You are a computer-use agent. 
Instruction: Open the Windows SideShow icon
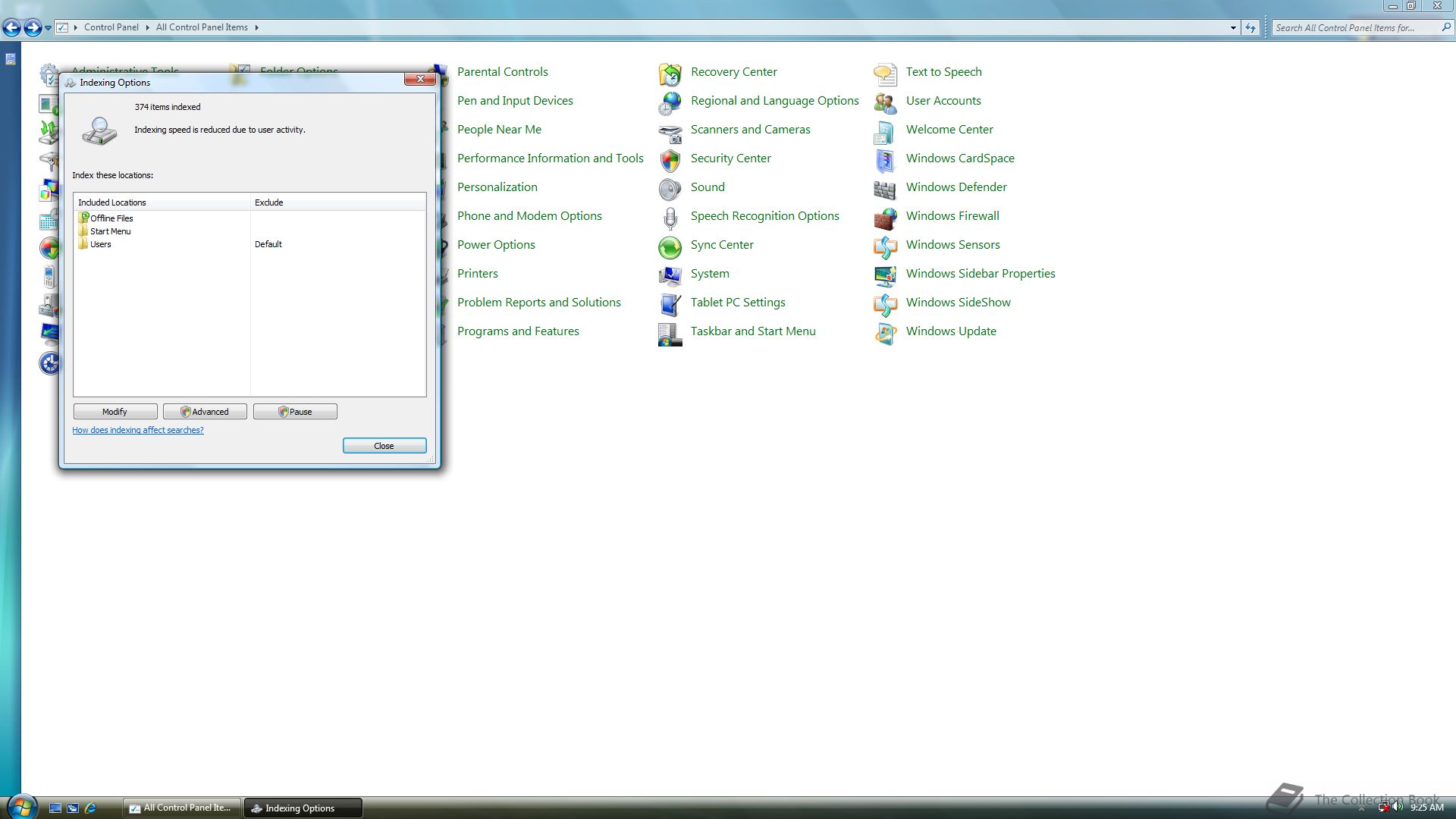[885, 304]
